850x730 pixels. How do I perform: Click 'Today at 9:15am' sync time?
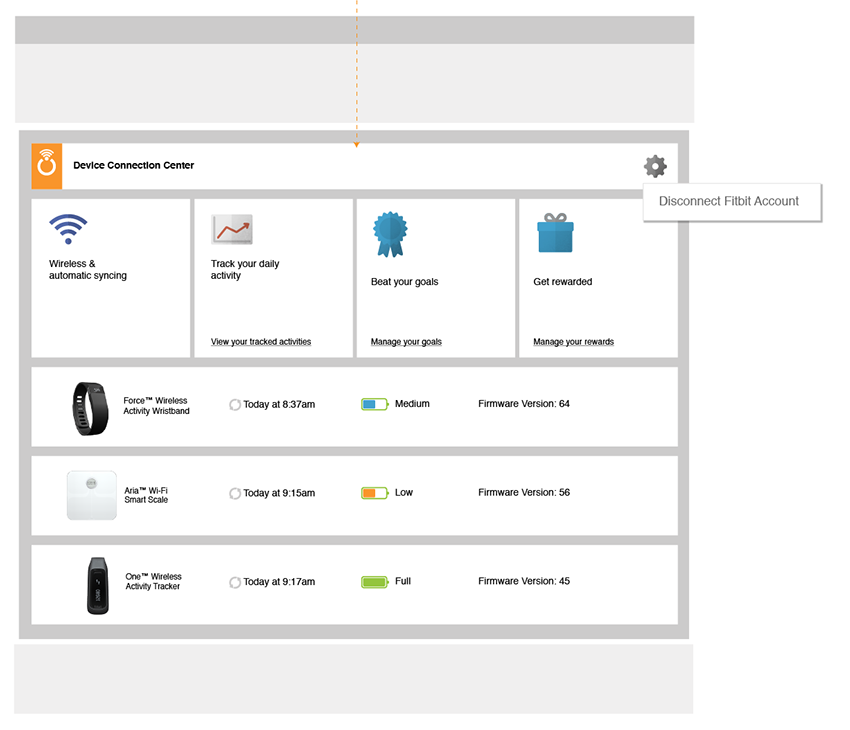(x=279, y=493)
